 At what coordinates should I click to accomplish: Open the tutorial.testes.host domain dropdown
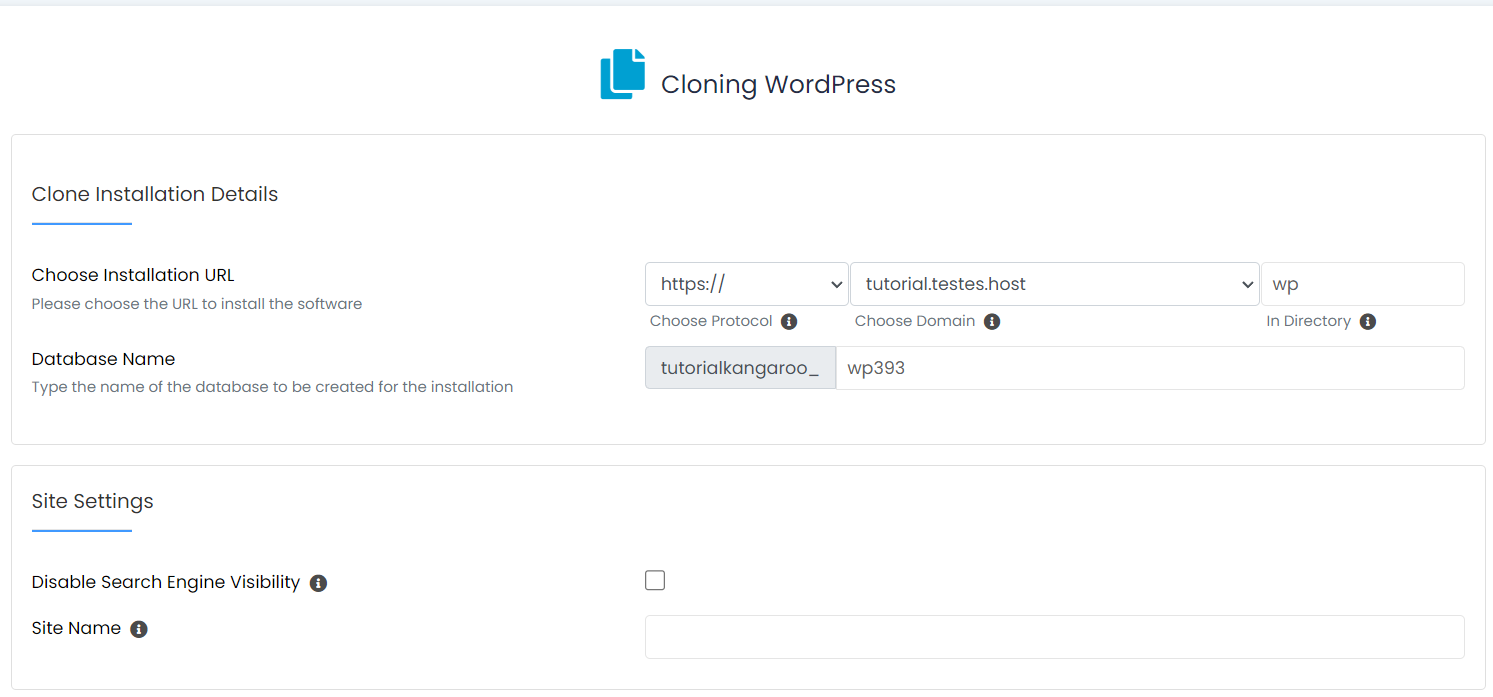click(1054, 284)
